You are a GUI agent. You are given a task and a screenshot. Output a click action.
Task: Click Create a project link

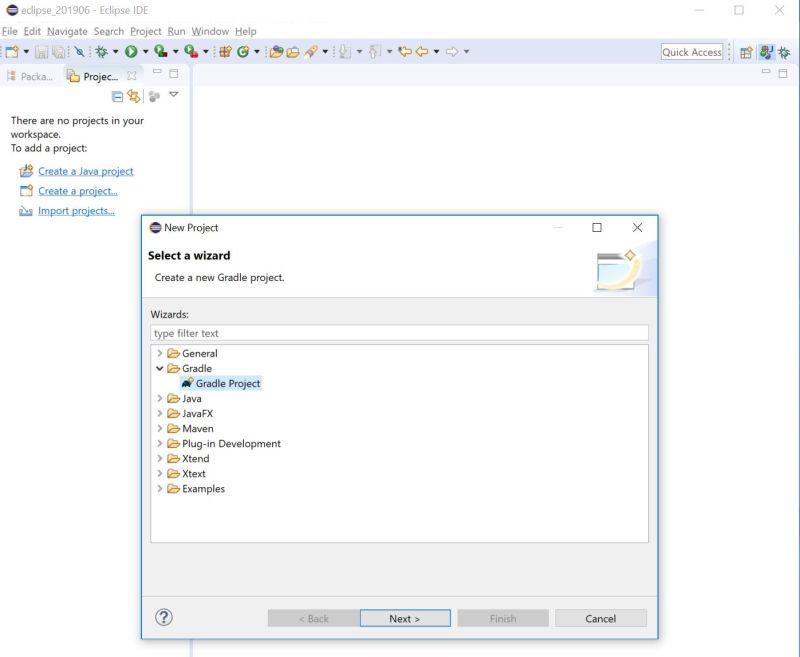click(x=78, y=191)
